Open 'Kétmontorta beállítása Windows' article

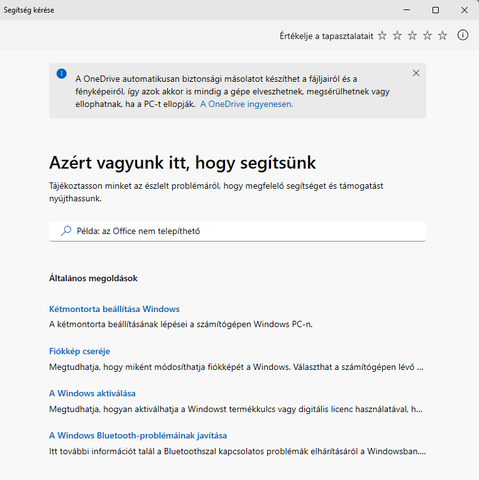(x=114, y=309)
